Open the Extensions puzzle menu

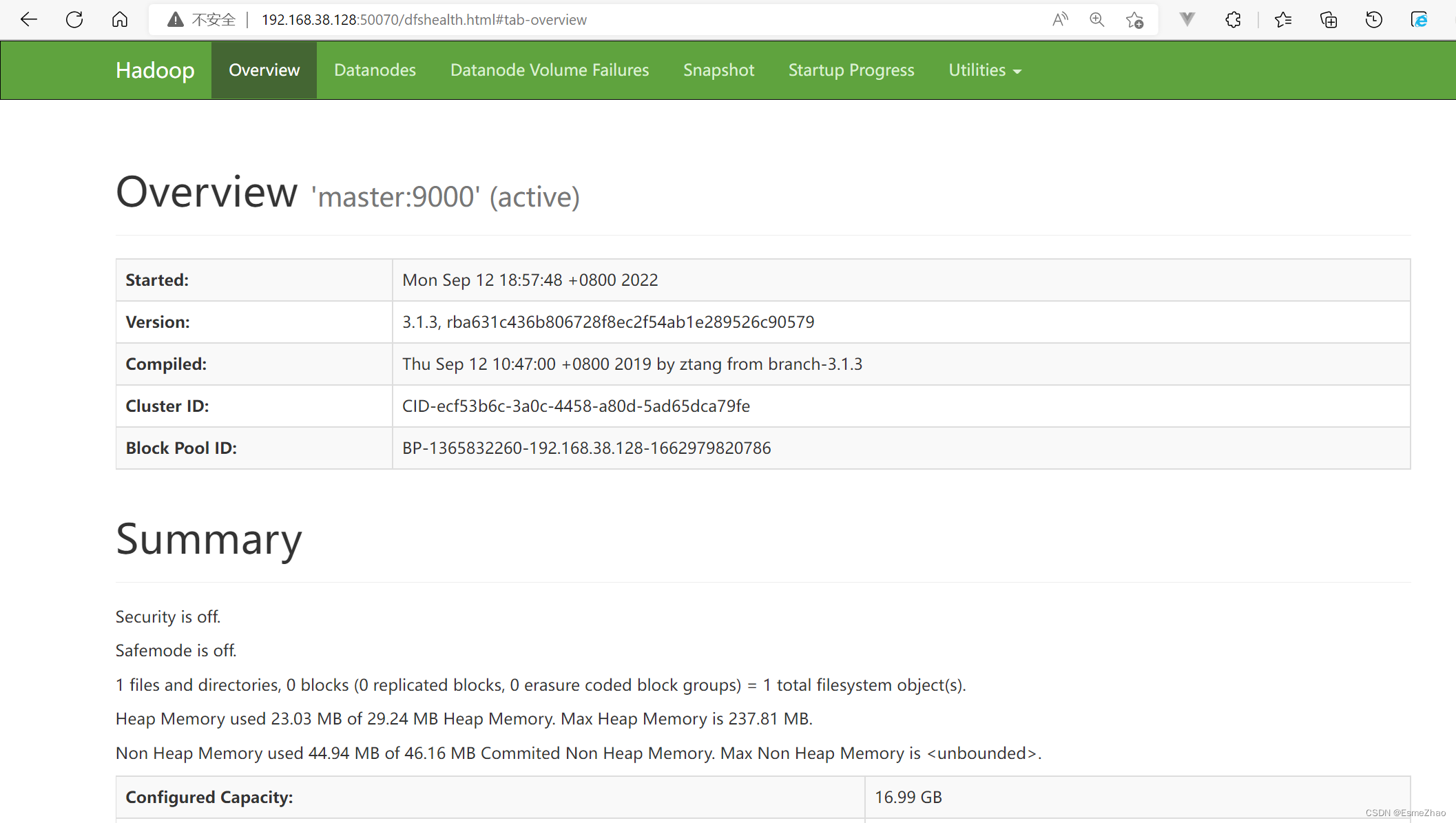(1233, 19)
